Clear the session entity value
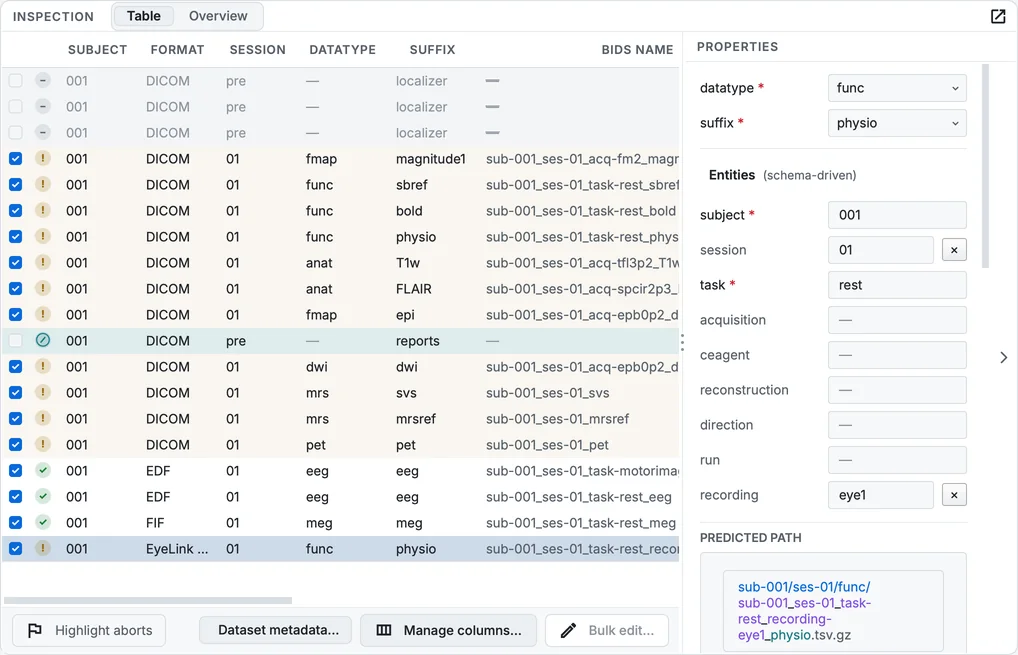This screenshot has width=1018, height=655. pos(954,250)
